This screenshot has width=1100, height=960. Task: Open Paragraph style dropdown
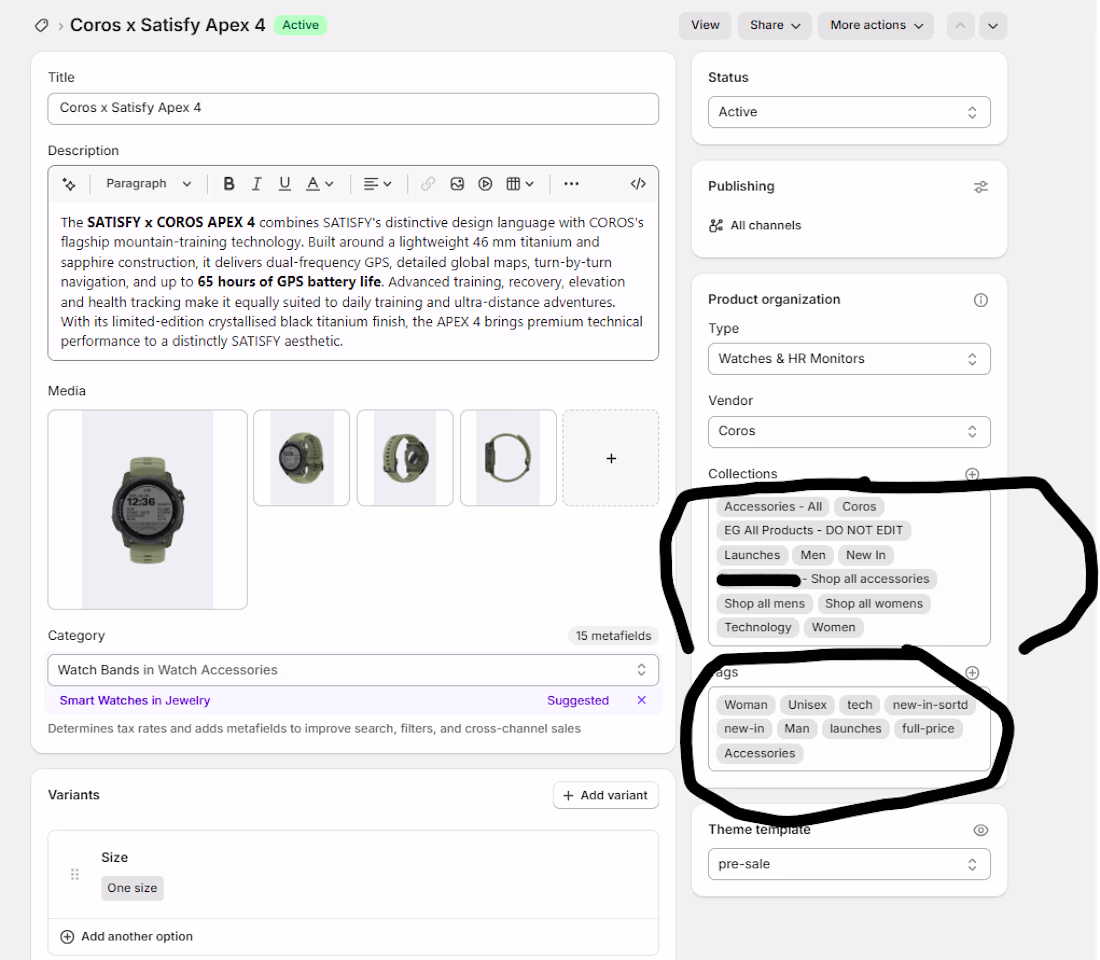(148, 184)
